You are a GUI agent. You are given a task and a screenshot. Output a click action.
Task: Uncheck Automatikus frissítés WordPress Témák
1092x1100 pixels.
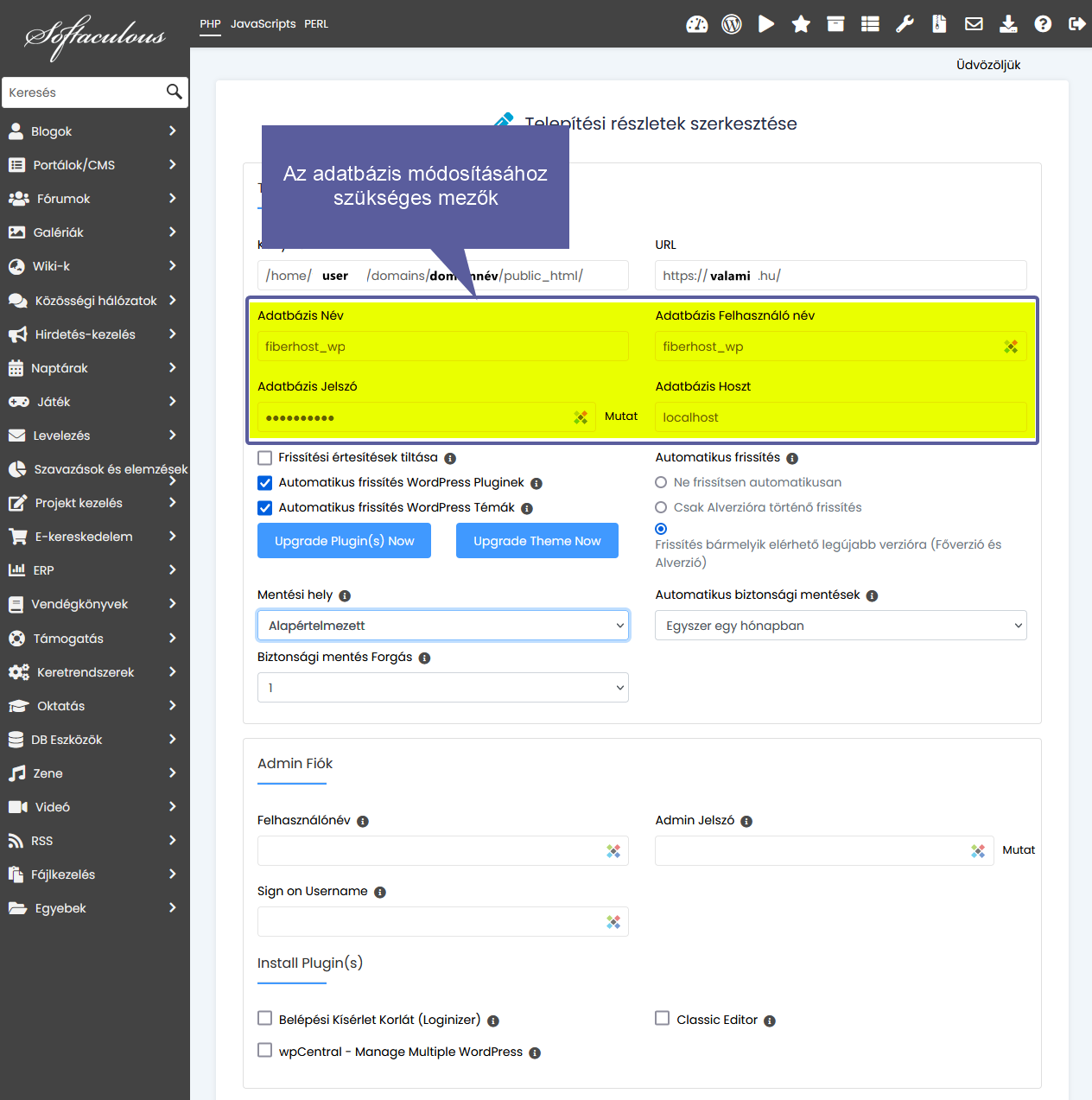coord(264,508)
